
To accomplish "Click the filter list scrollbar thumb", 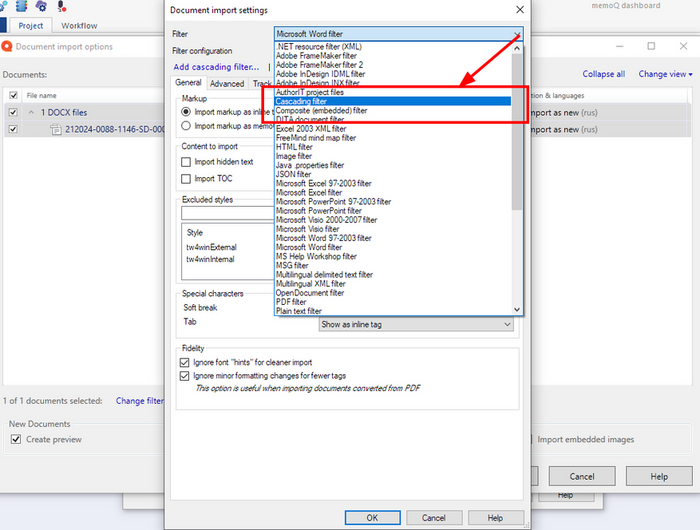I will point(517,132).
